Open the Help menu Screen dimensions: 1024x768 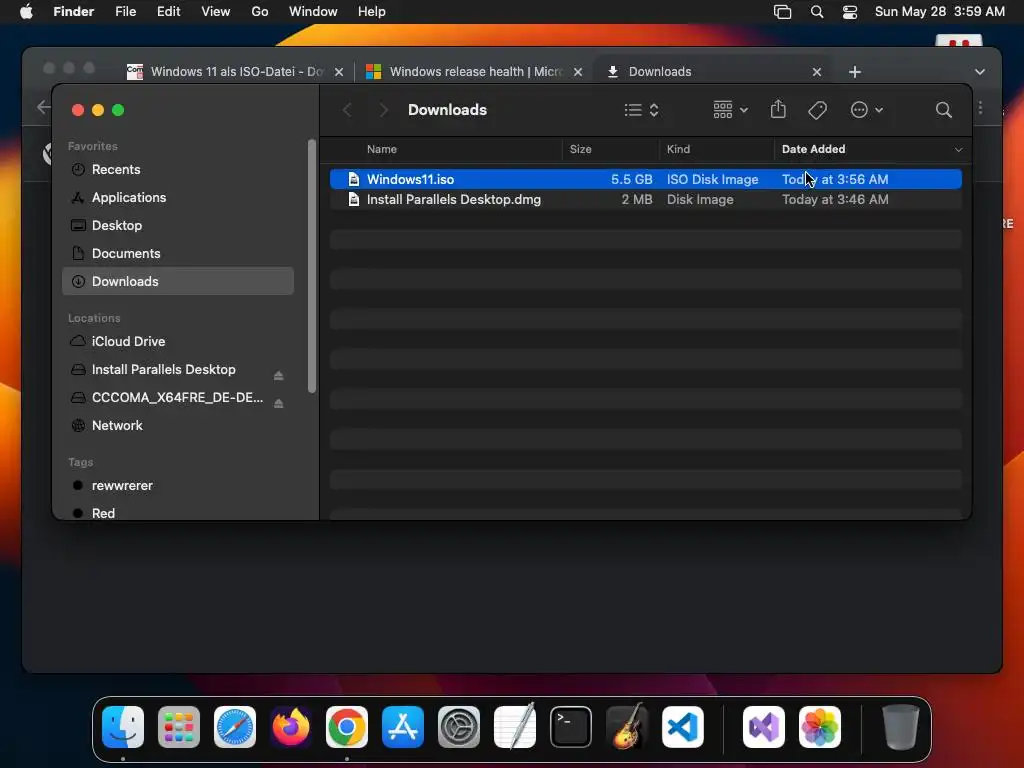[372, 12]
